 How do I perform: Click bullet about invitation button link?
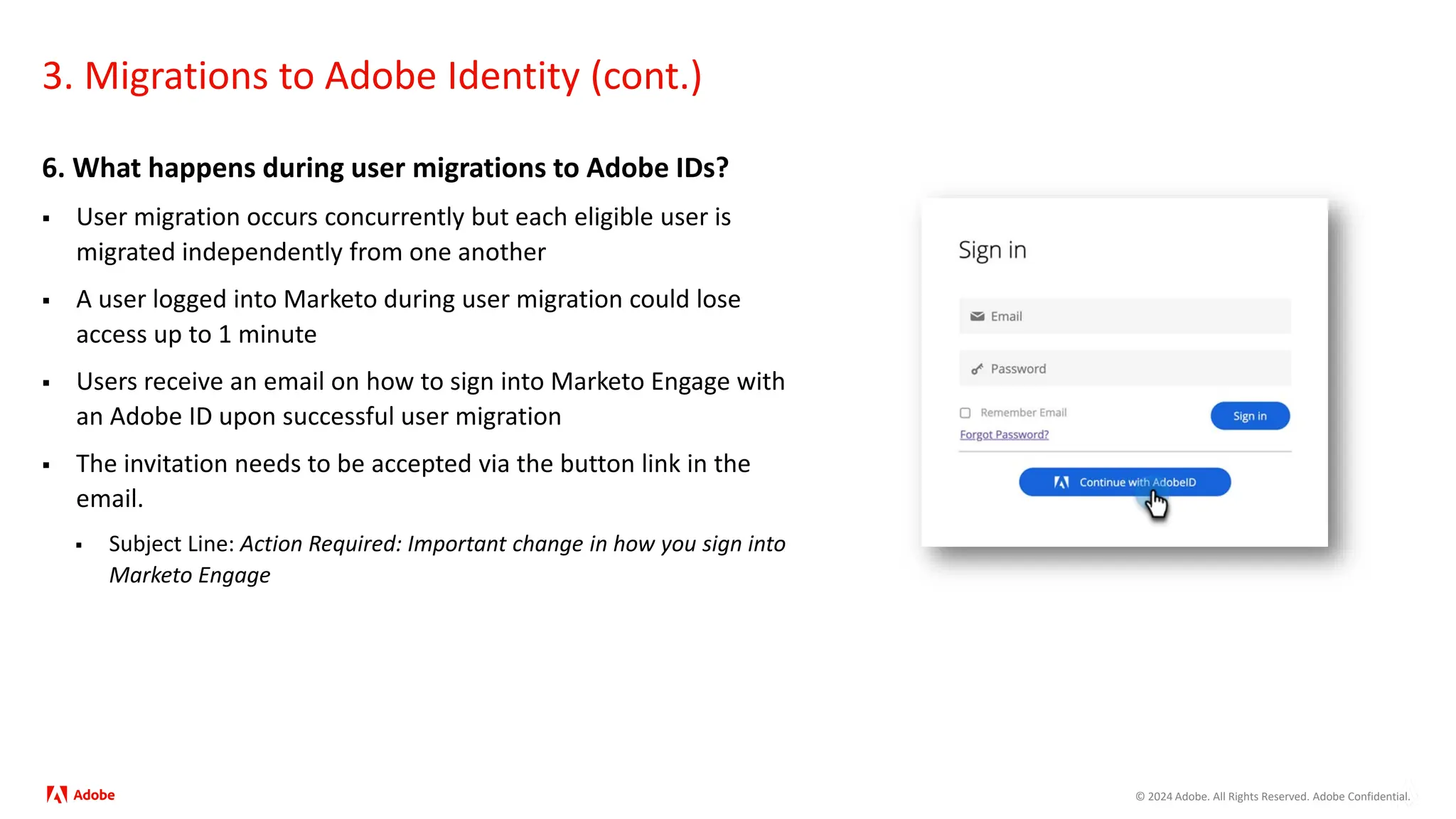pyautogui.click(x=413, y=481)
